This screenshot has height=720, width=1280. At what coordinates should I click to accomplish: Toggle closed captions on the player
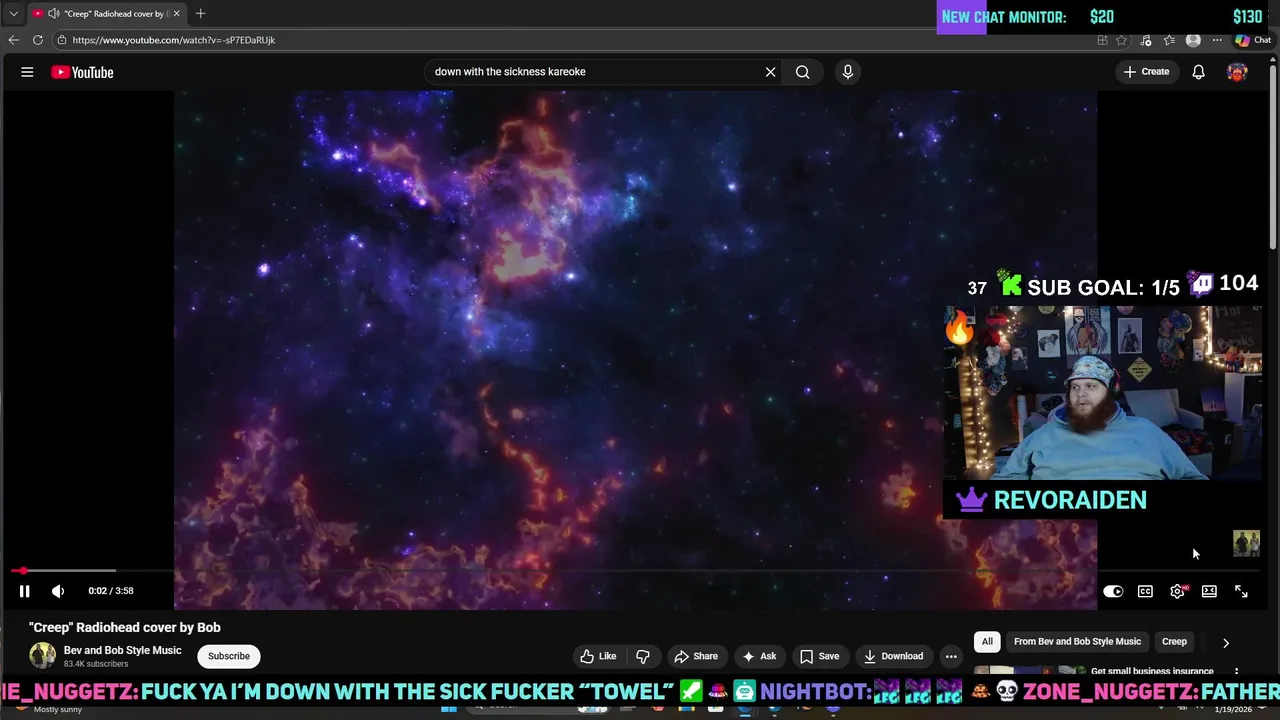(x=1145, y=591)
